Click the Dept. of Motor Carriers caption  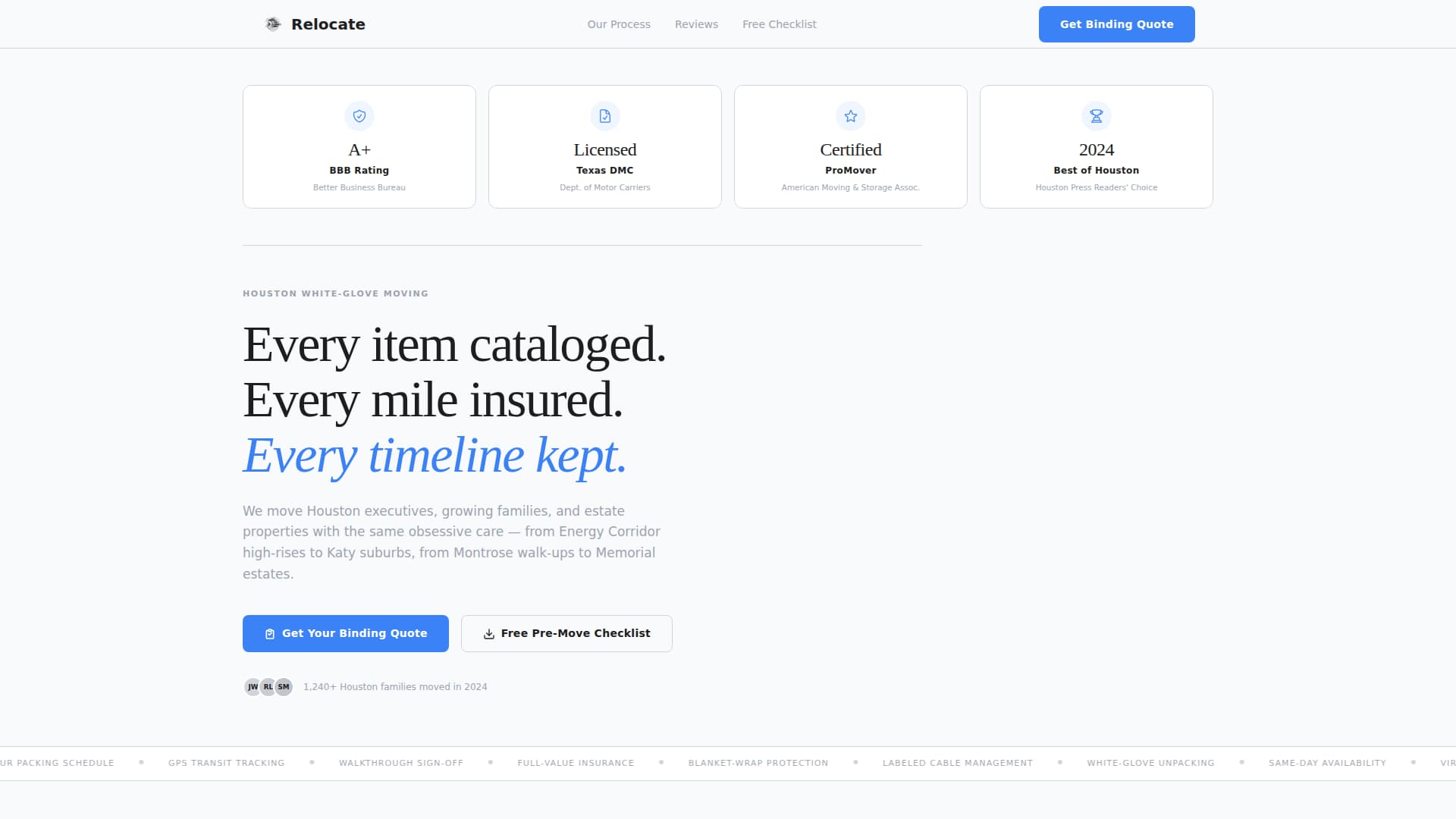[605, 187]
